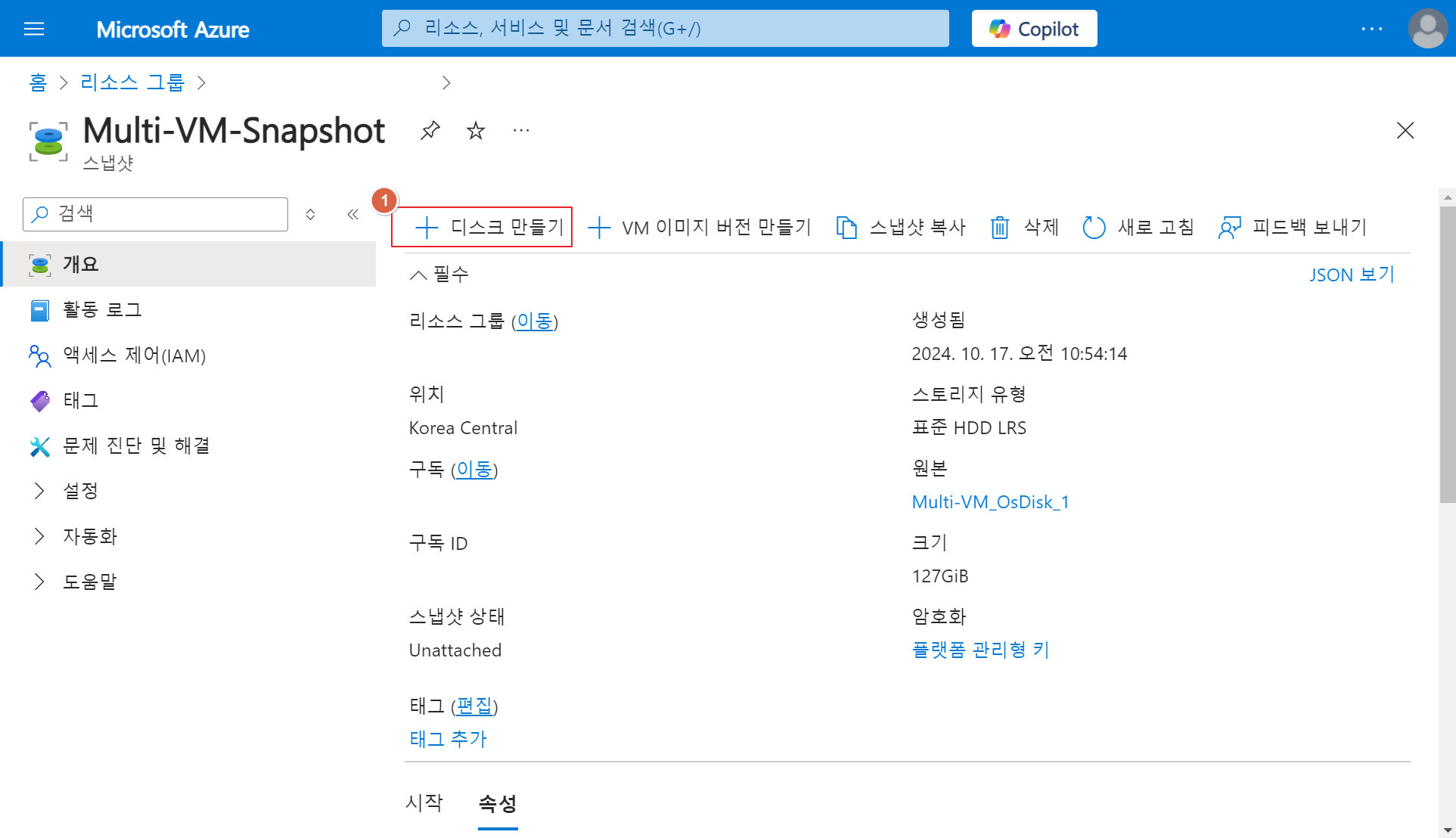This screenshot has width=1456, height=838.
Task: Refresh with 새로 고침 icon
Action: 1094,227
